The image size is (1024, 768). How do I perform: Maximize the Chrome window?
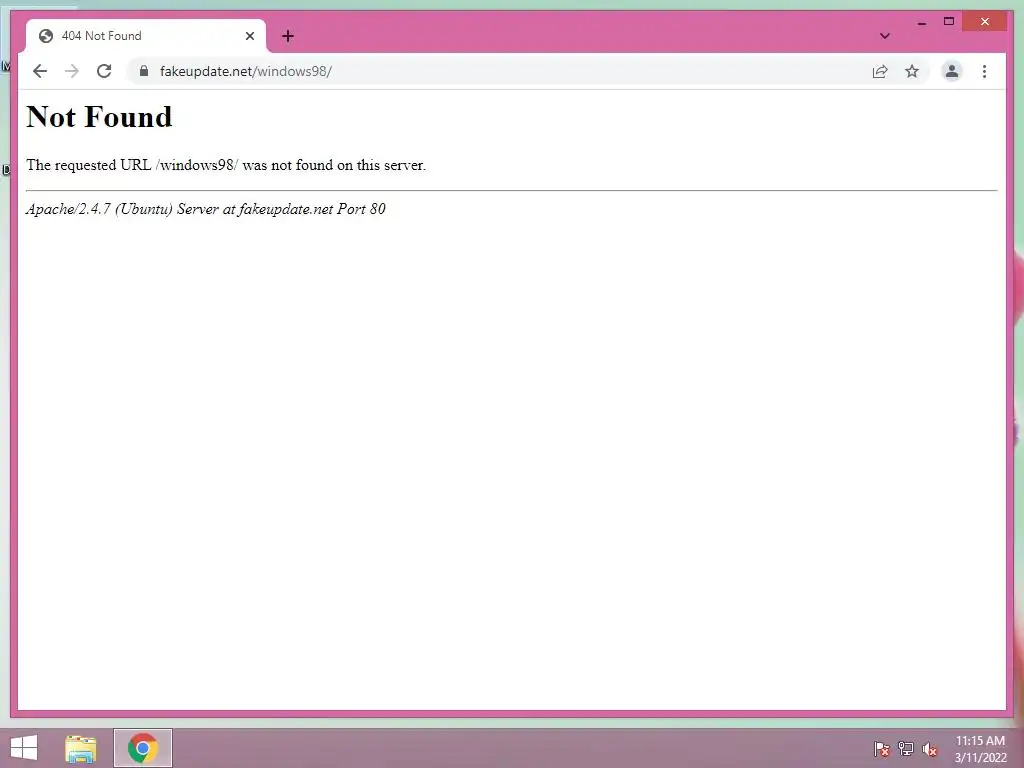click(x=949, y=22)
